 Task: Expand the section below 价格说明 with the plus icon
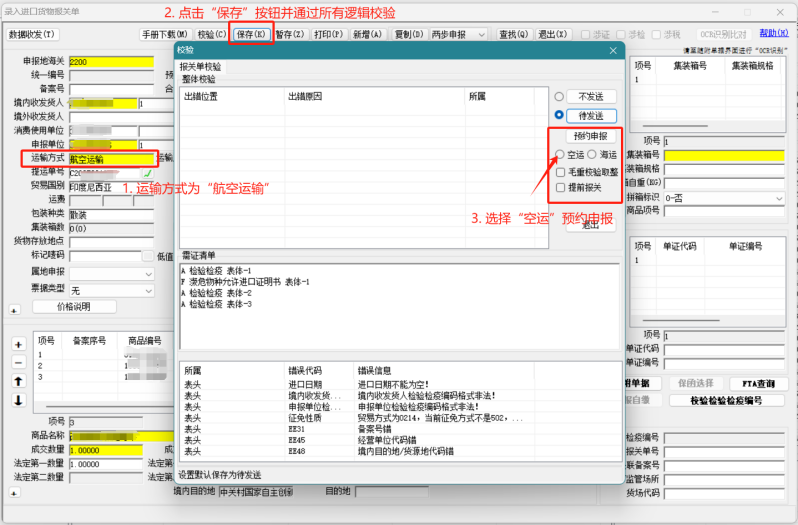click(x=14, y=311)
